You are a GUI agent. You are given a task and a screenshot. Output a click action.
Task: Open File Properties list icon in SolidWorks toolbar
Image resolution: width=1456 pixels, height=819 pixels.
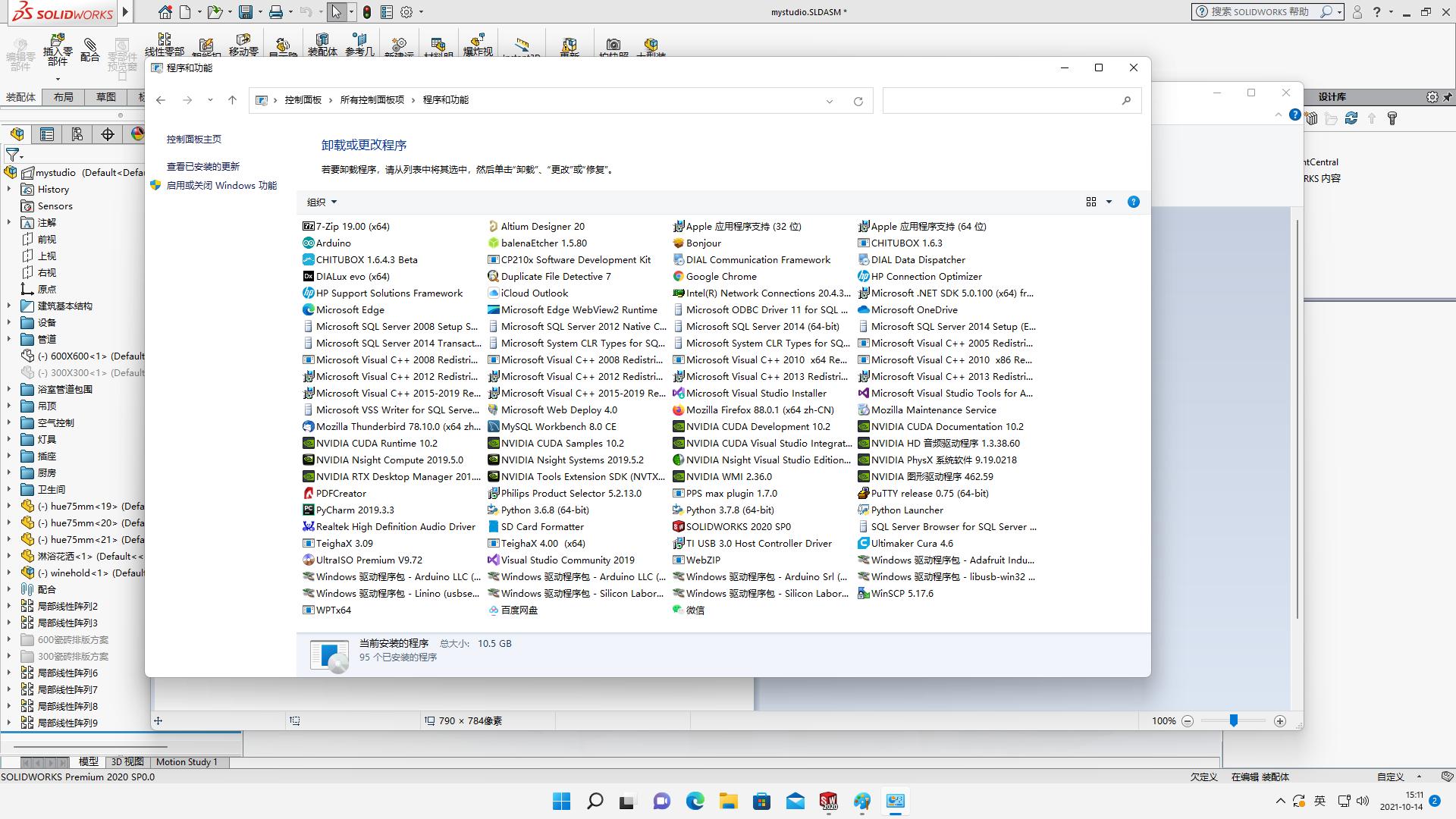(x=387, y=12)
